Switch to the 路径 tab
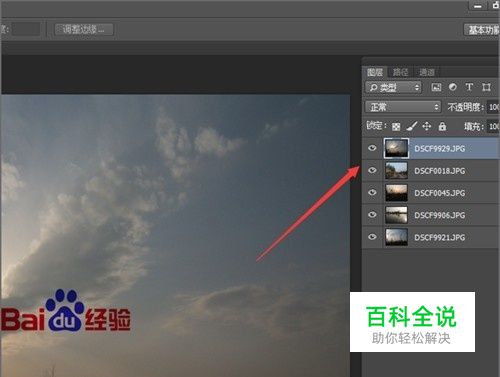 click(400, 72)
